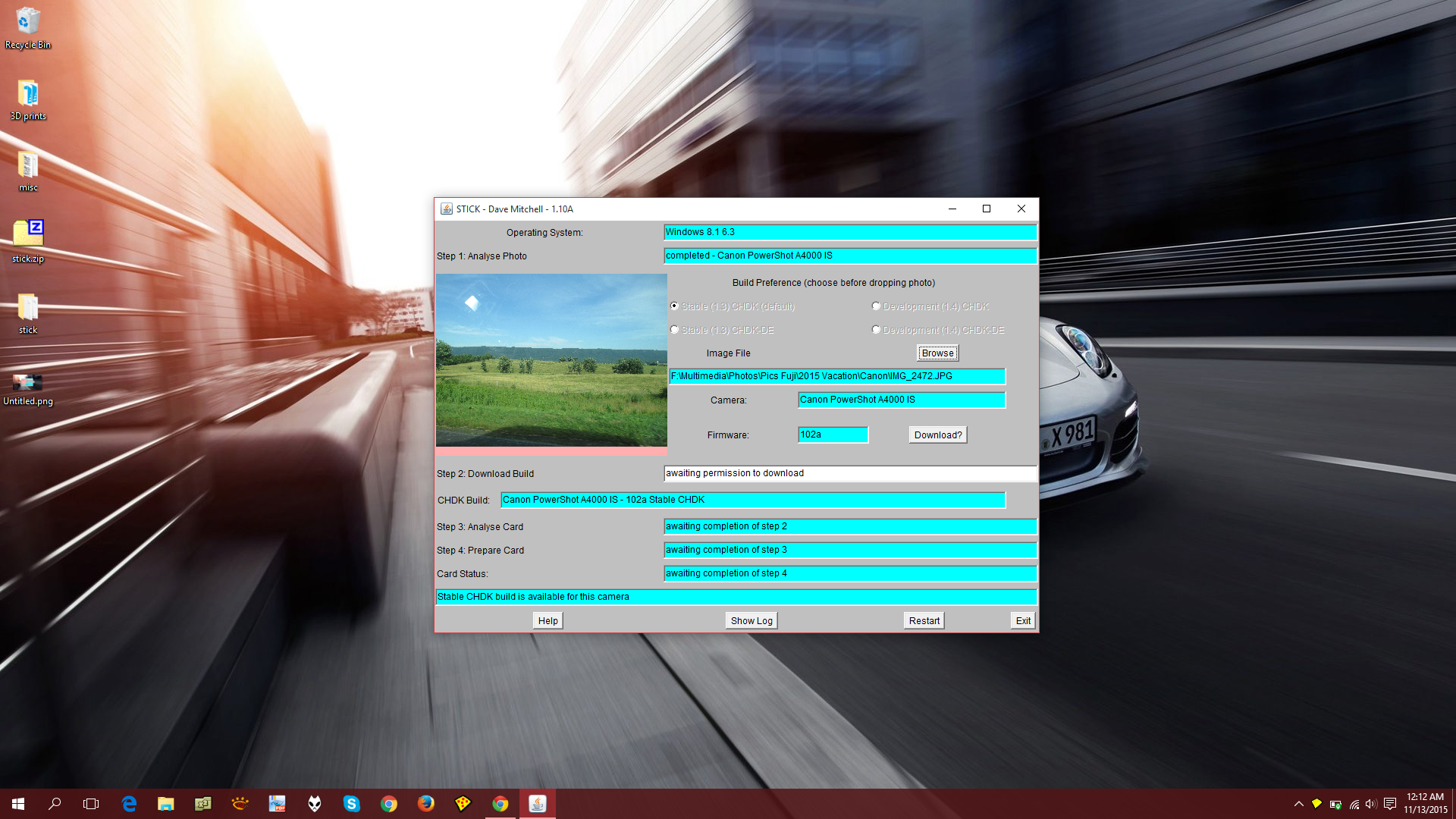Open File Explorer from the taskbar

tap(165, 804)
